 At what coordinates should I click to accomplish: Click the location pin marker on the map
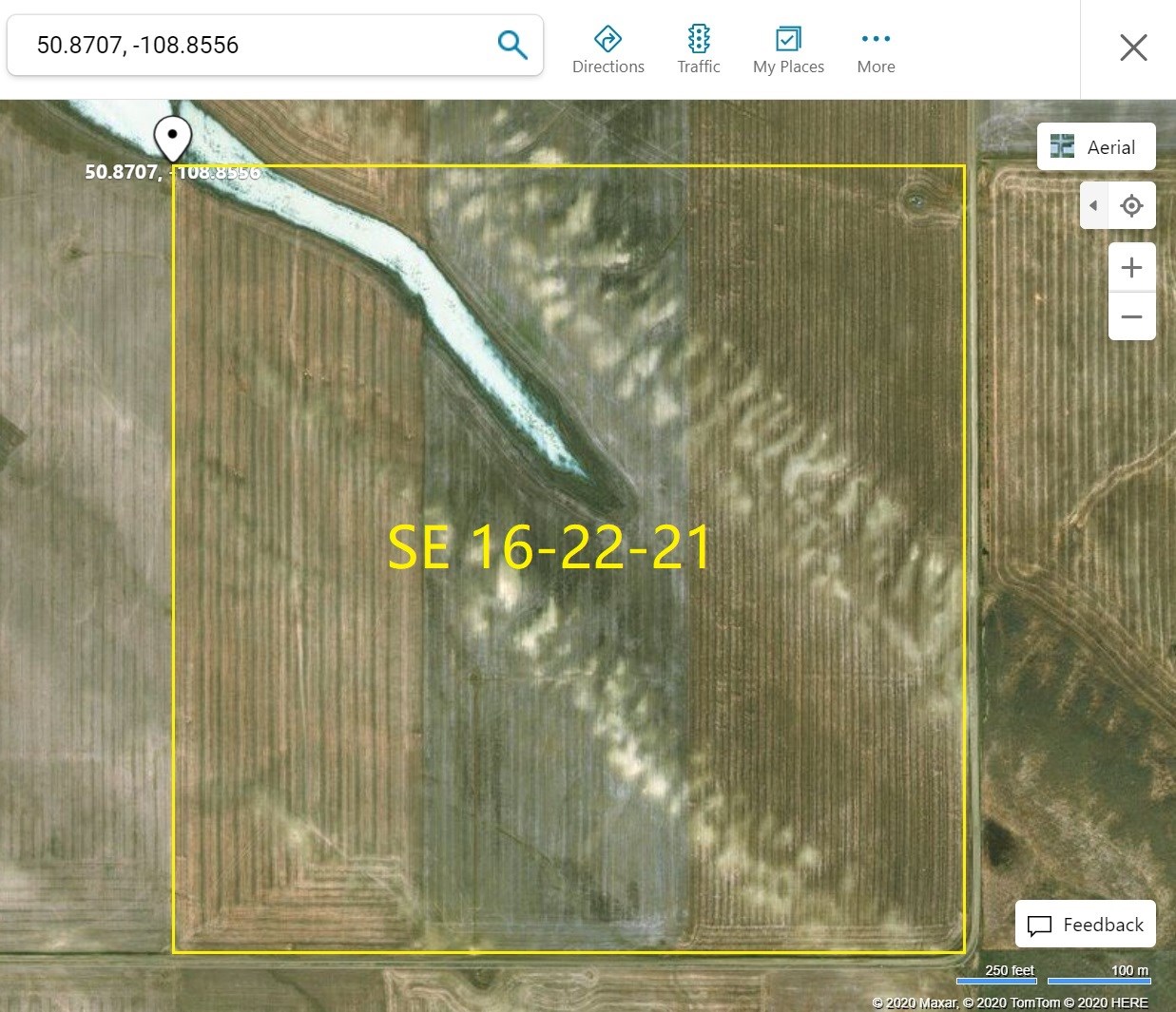click(x=172, y=138)
